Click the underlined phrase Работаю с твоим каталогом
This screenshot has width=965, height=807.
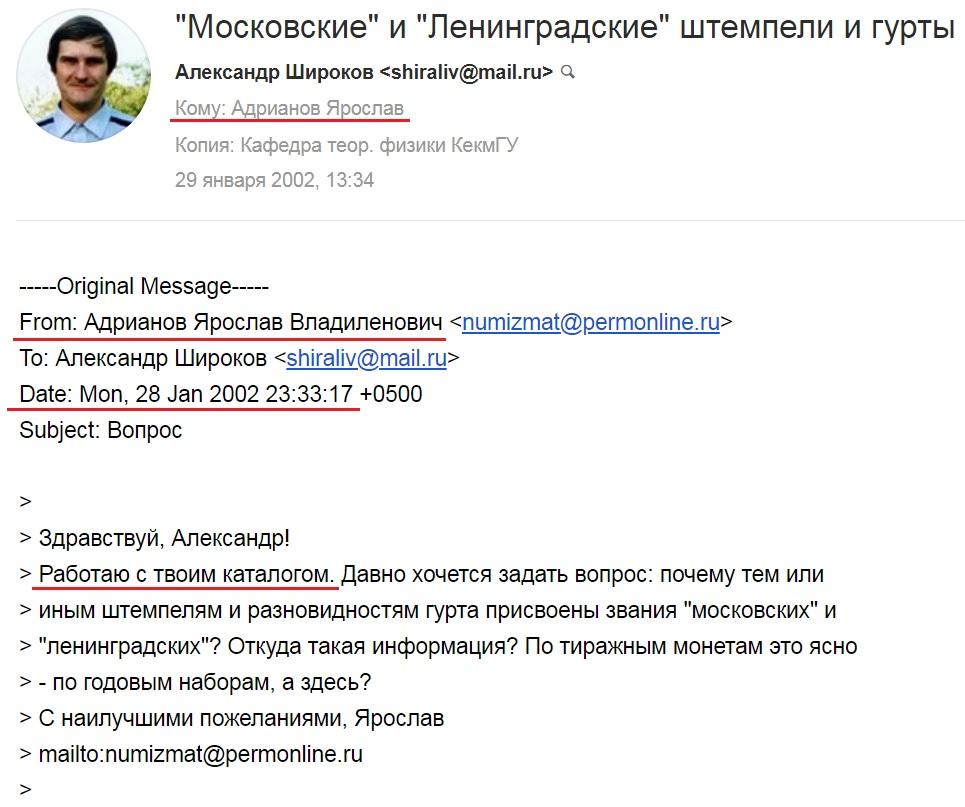tap(186, 574)
